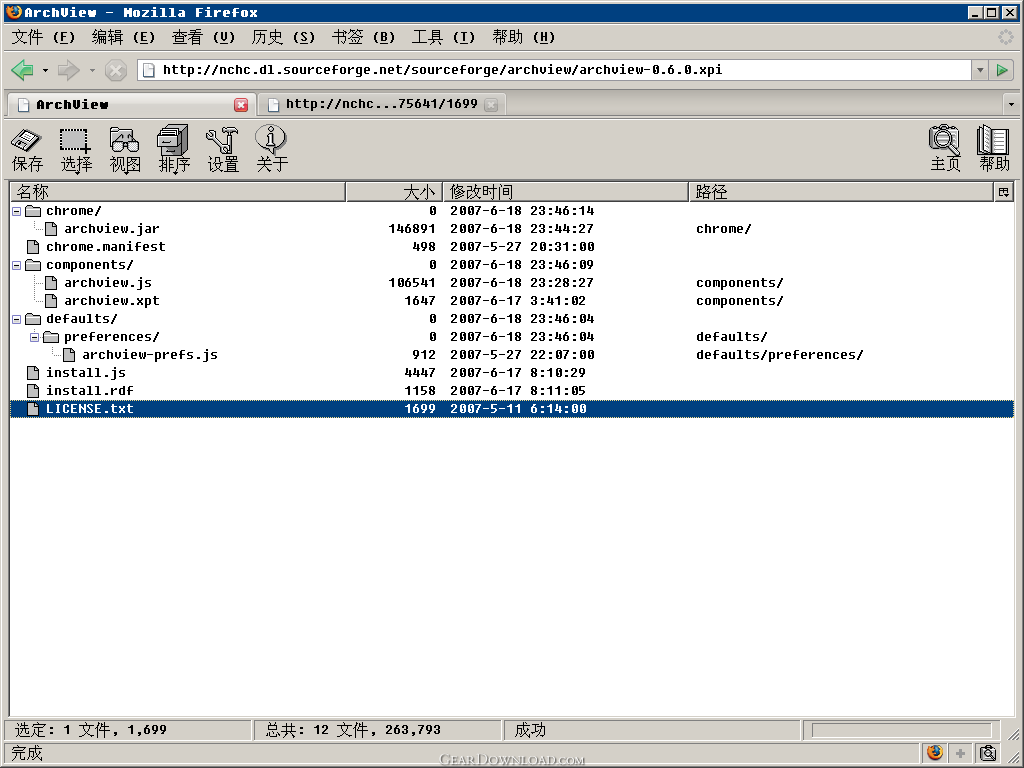Screen dimensions: 1024x768
Task: Click the preferences/ folder icon
Action: pos(51,337)
